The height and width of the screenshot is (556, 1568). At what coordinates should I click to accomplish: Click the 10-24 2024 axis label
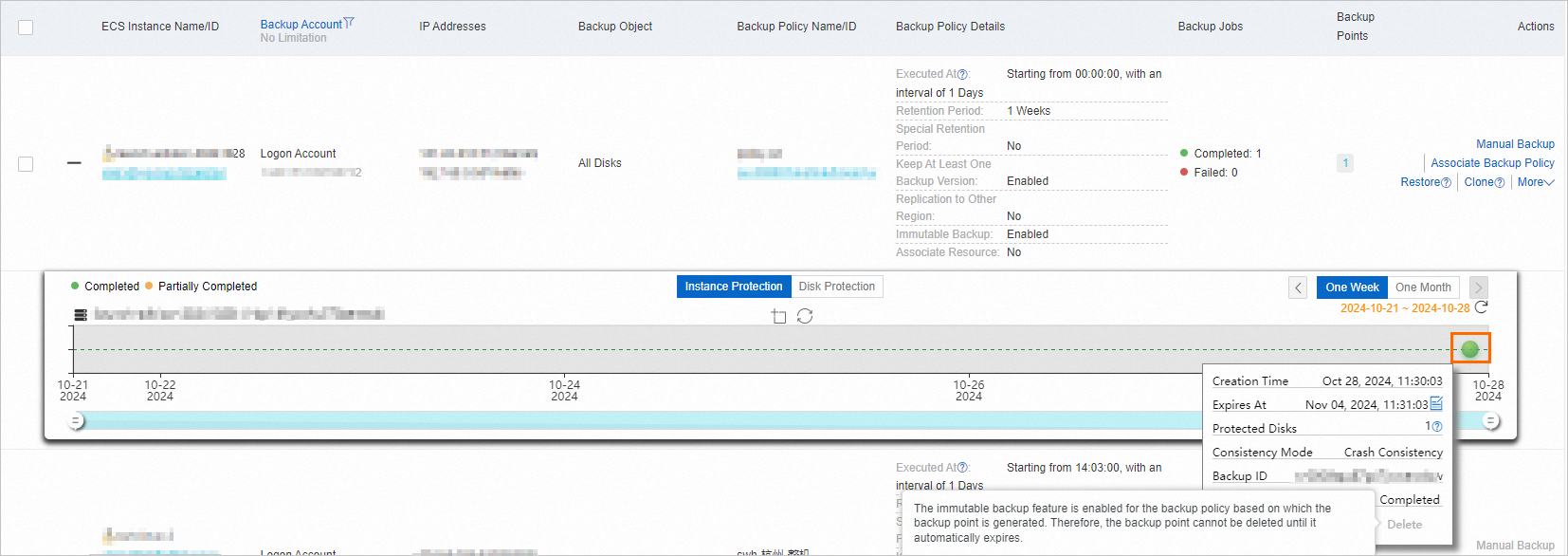coord(564,391)
